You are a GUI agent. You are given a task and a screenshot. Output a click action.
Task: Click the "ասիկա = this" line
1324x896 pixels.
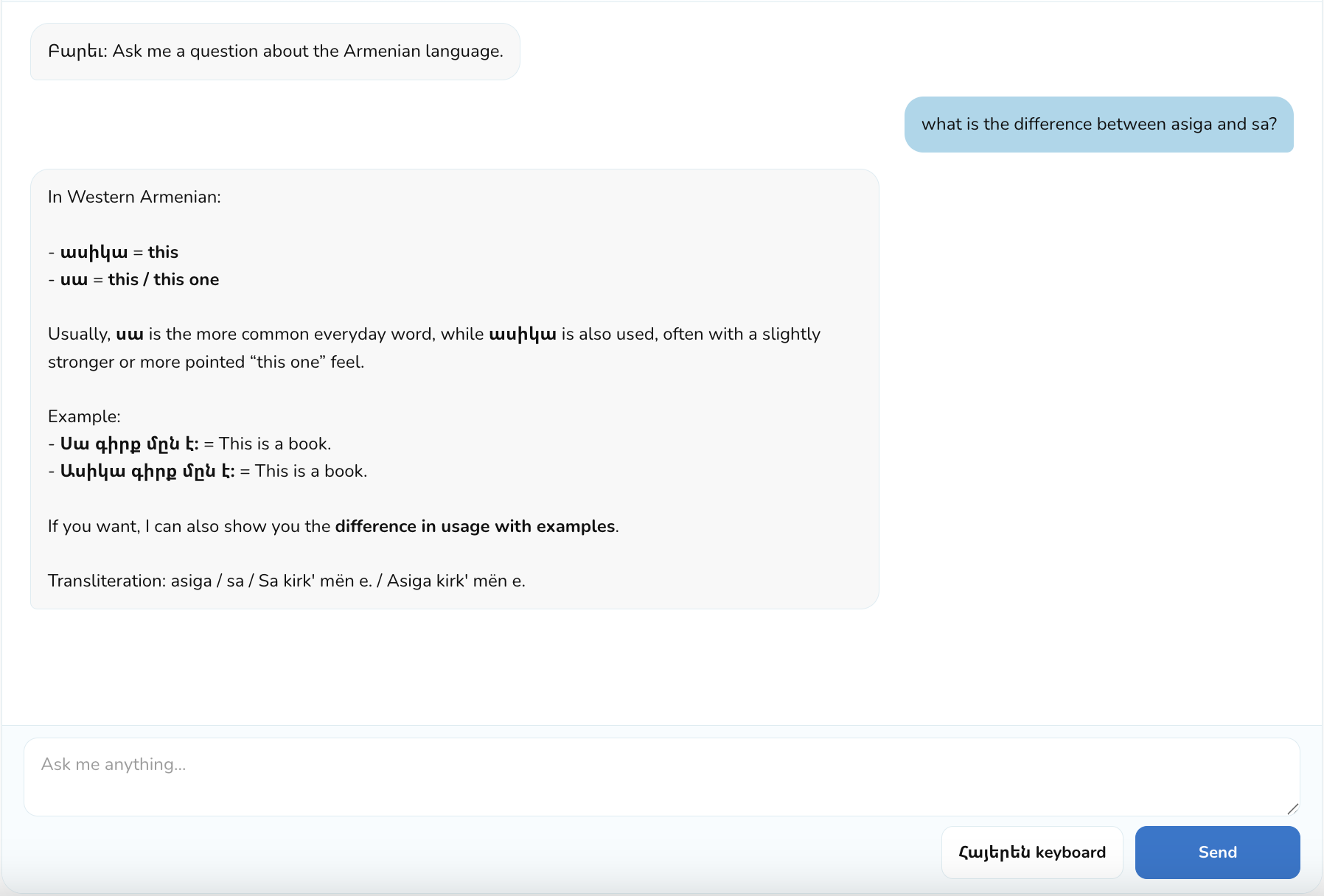[x=114, y=252]
